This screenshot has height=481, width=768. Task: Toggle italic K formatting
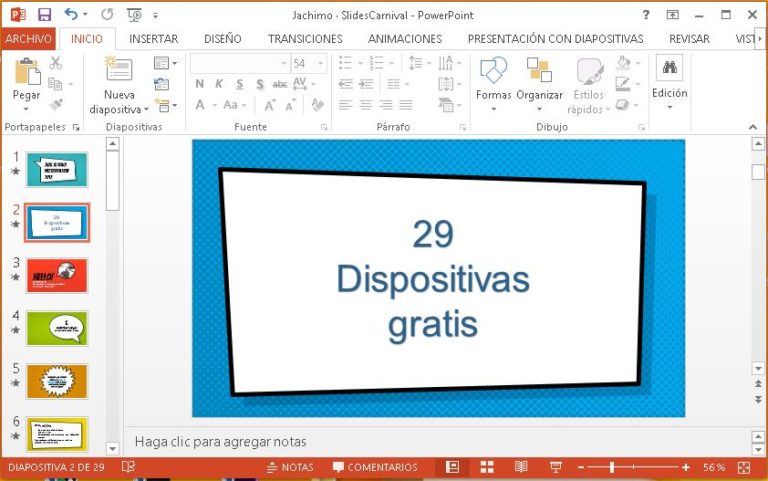219,84
